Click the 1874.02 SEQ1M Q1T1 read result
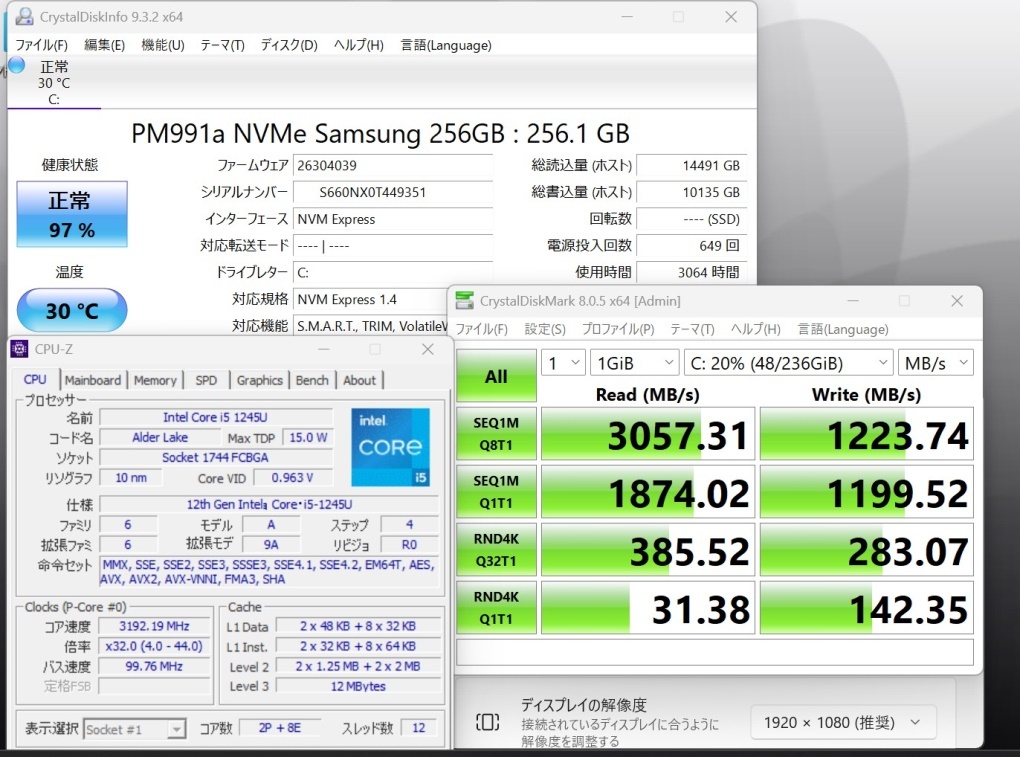1020x757 pixels. tap(648, 492)
